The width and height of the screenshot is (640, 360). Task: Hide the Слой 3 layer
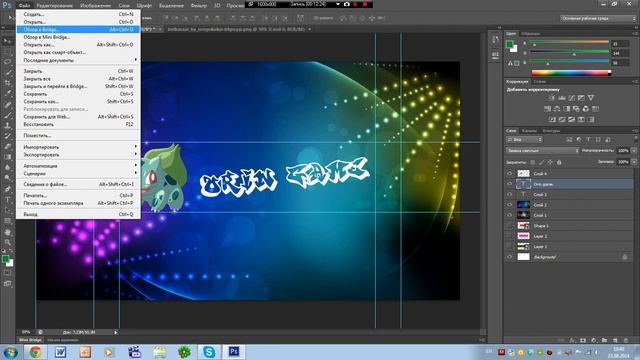pyautogui.click(x=509, y=194)
